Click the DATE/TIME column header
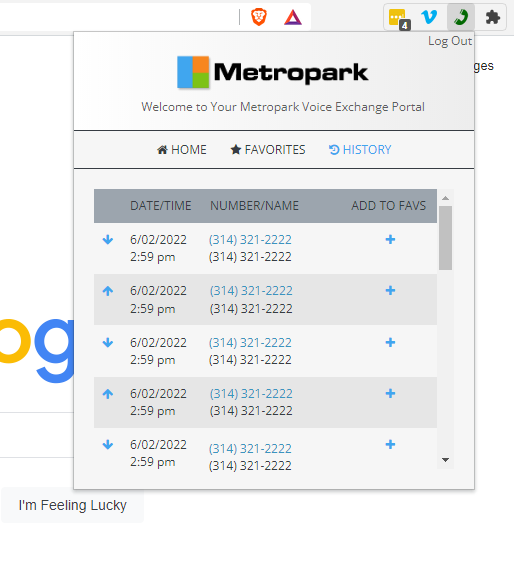The width and height of the screenshot is (514, 565). coord(161,206)
